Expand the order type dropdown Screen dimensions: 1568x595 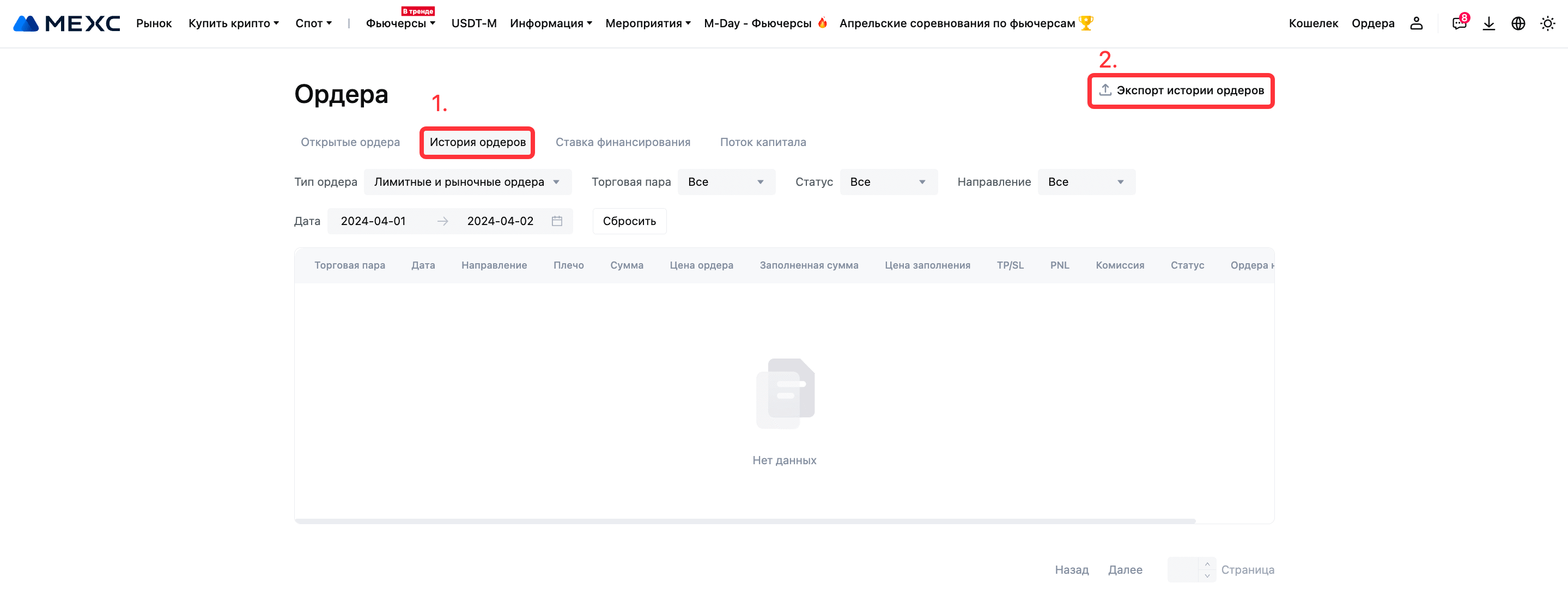coord(467,182)
